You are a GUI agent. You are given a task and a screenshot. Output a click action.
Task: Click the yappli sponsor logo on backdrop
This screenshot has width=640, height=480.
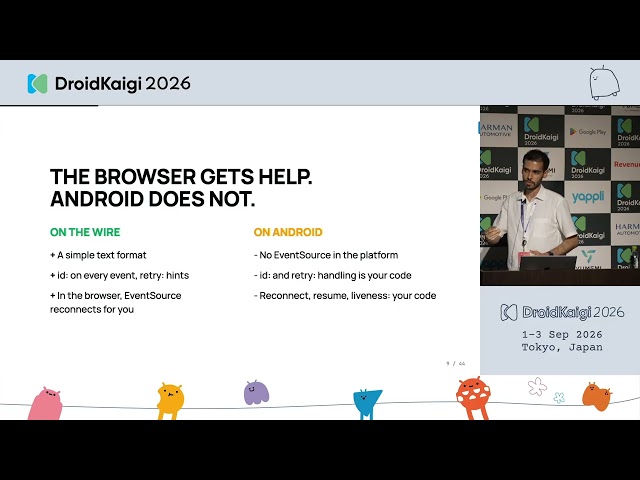point(588,197)
